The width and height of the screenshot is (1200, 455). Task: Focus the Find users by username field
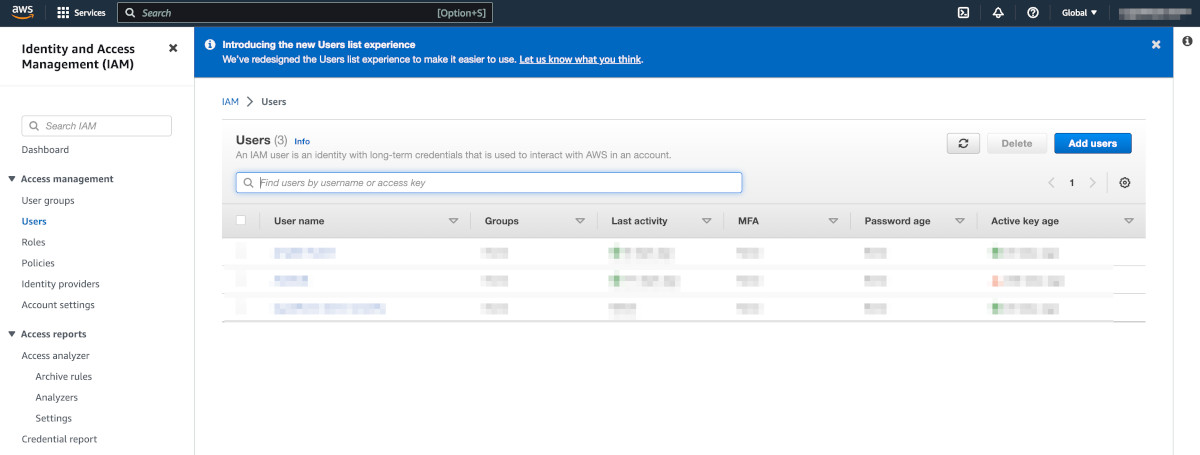tap(489, 183)
